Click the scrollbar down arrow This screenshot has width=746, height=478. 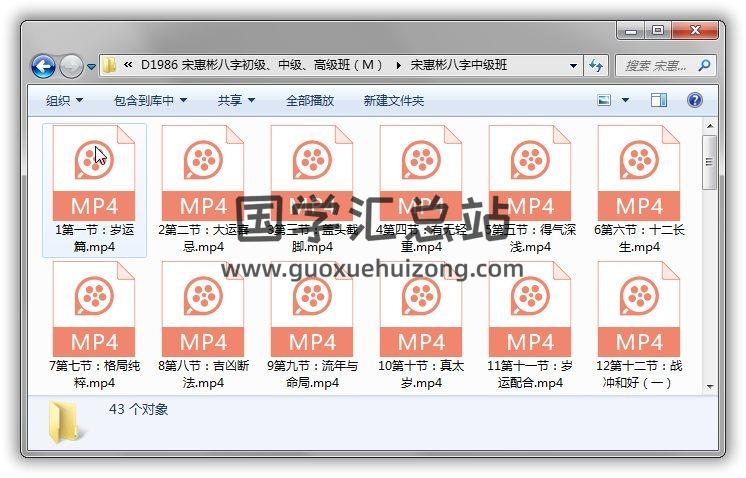[710, 387]
